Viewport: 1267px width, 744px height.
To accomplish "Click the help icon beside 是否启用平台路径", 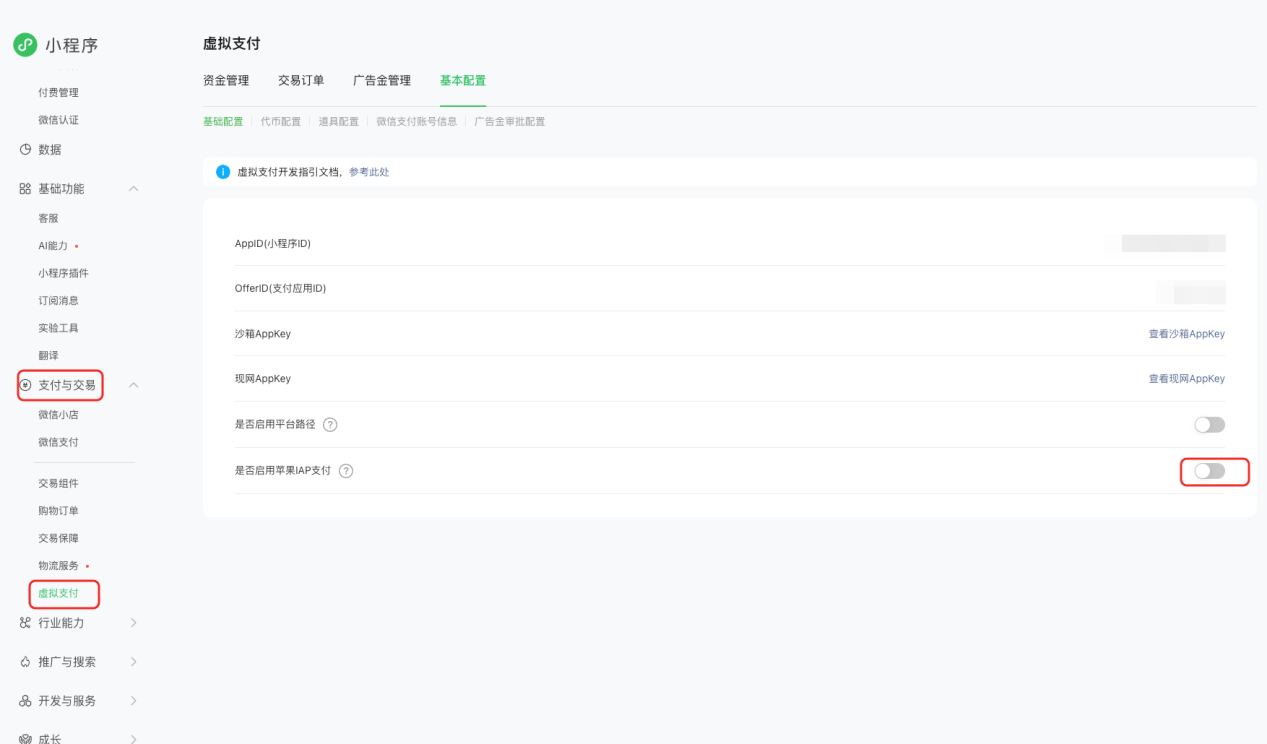I will pyautogui.click(x=330, y=425).
